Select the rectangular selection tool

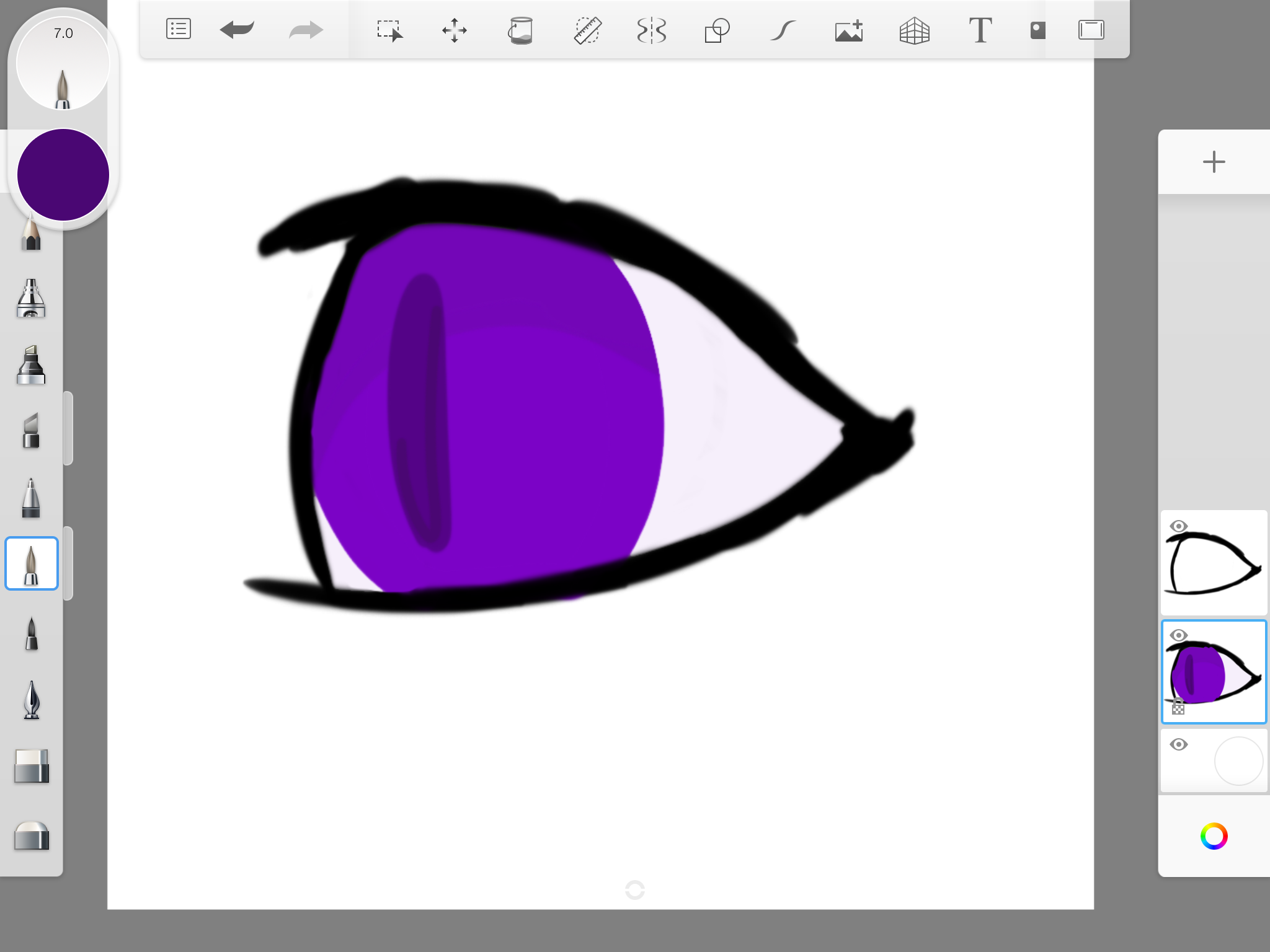(x=389, y=30)
